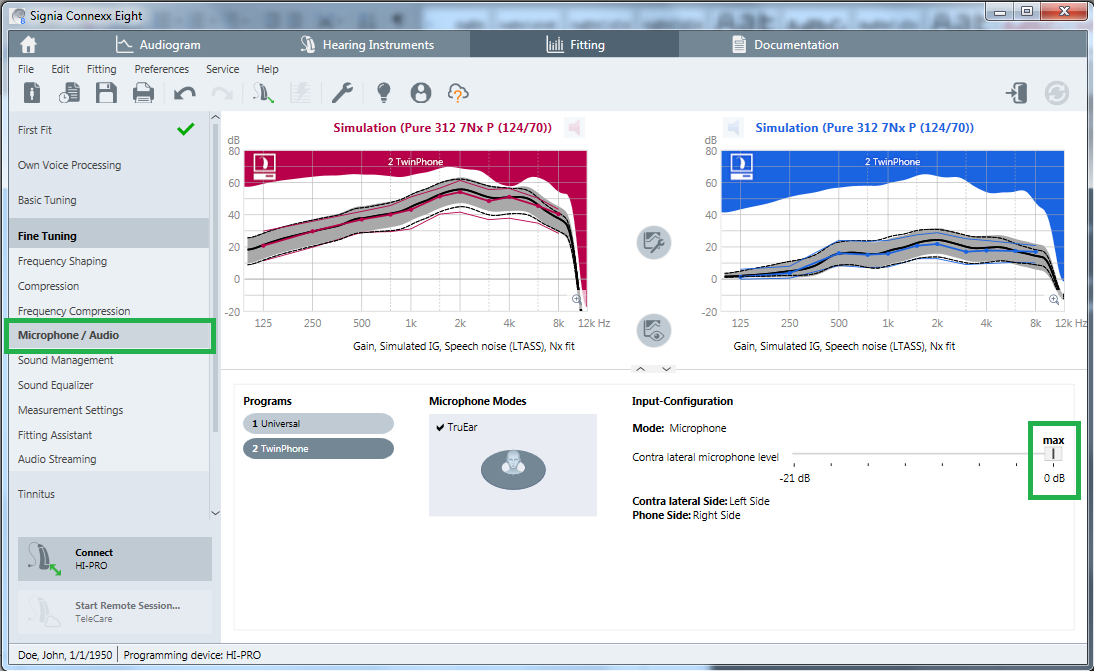The image size is (1094, 671).
Task: Click Start Remote Session TeleCare button
Action: [x=114, y=612]
